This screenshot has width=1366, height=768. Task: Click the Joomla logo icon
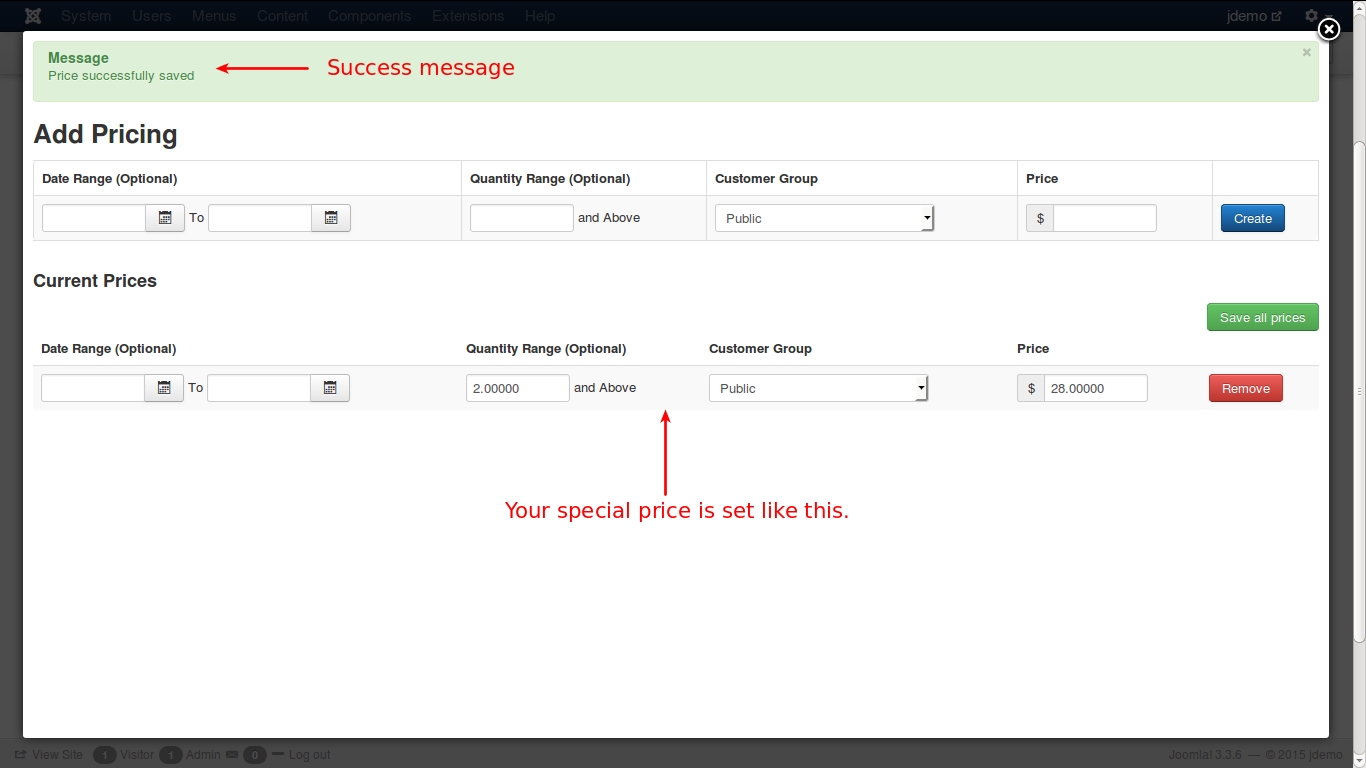33,16
